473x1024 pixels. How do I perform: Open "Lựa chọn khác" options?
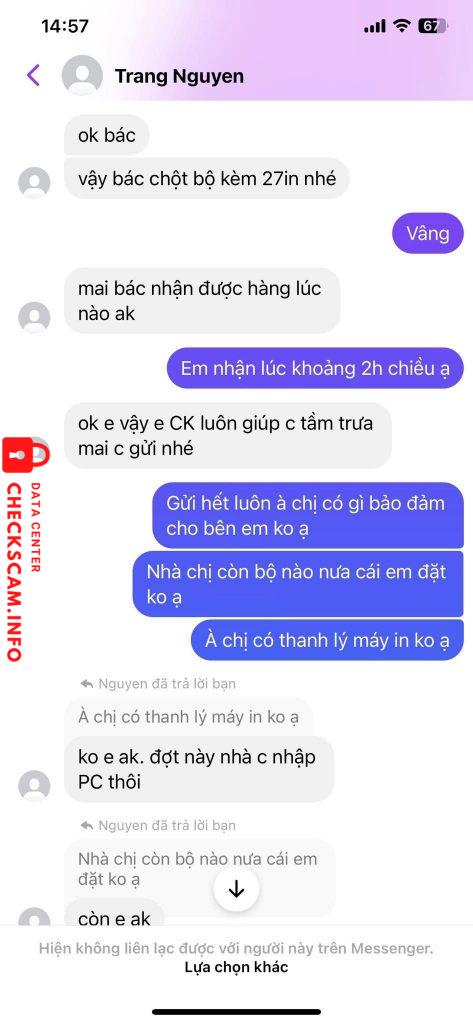(x=236, y=967)
